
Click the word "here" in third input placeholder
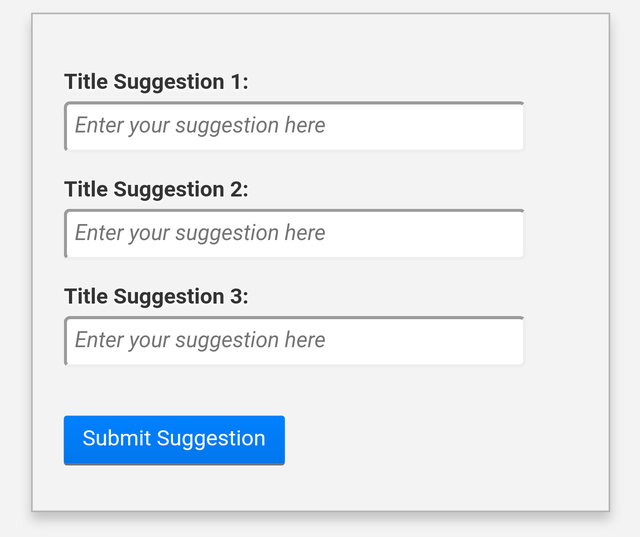click(305, 340)
